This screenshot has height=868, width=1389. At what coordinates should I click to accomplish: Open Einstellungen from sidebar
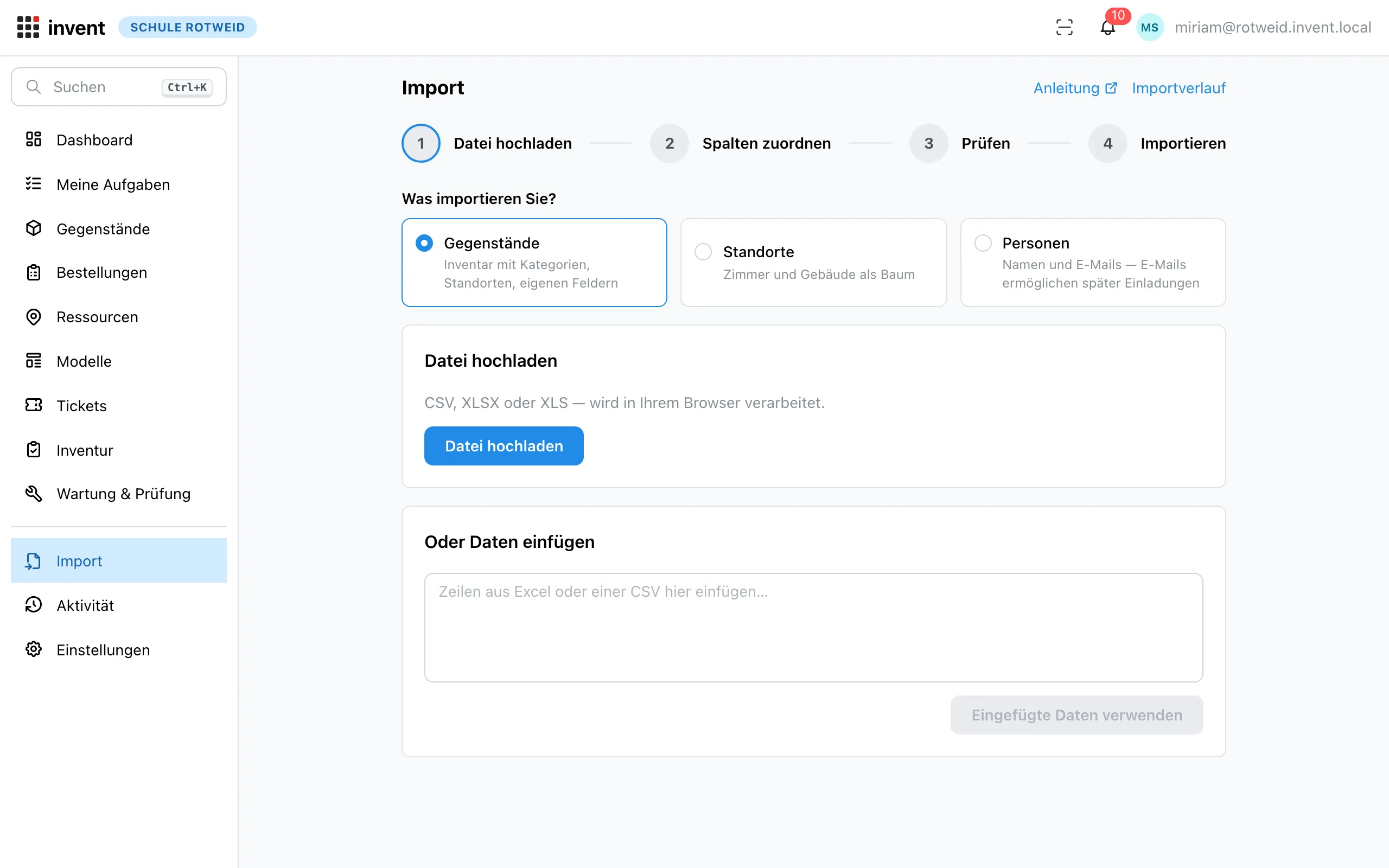119,650
